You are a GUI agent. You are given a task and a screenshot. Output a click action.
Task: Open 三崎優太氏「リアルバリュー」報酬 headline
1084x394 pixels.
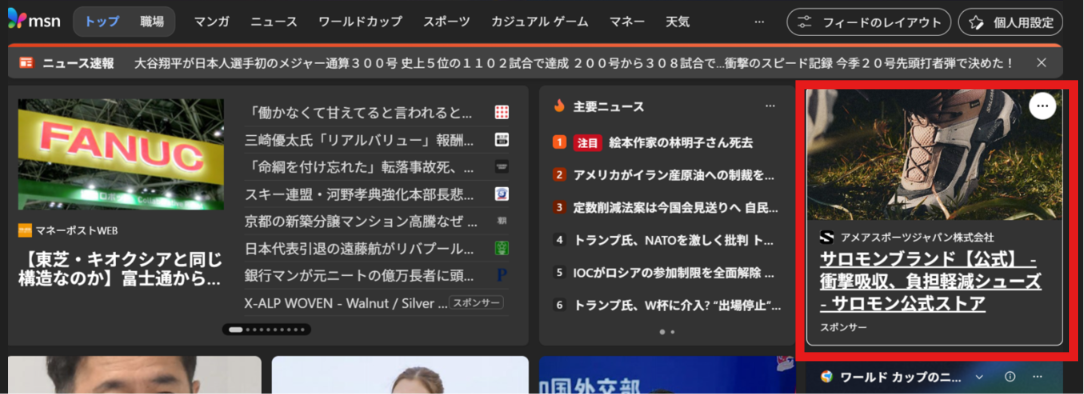coord(359,140)
